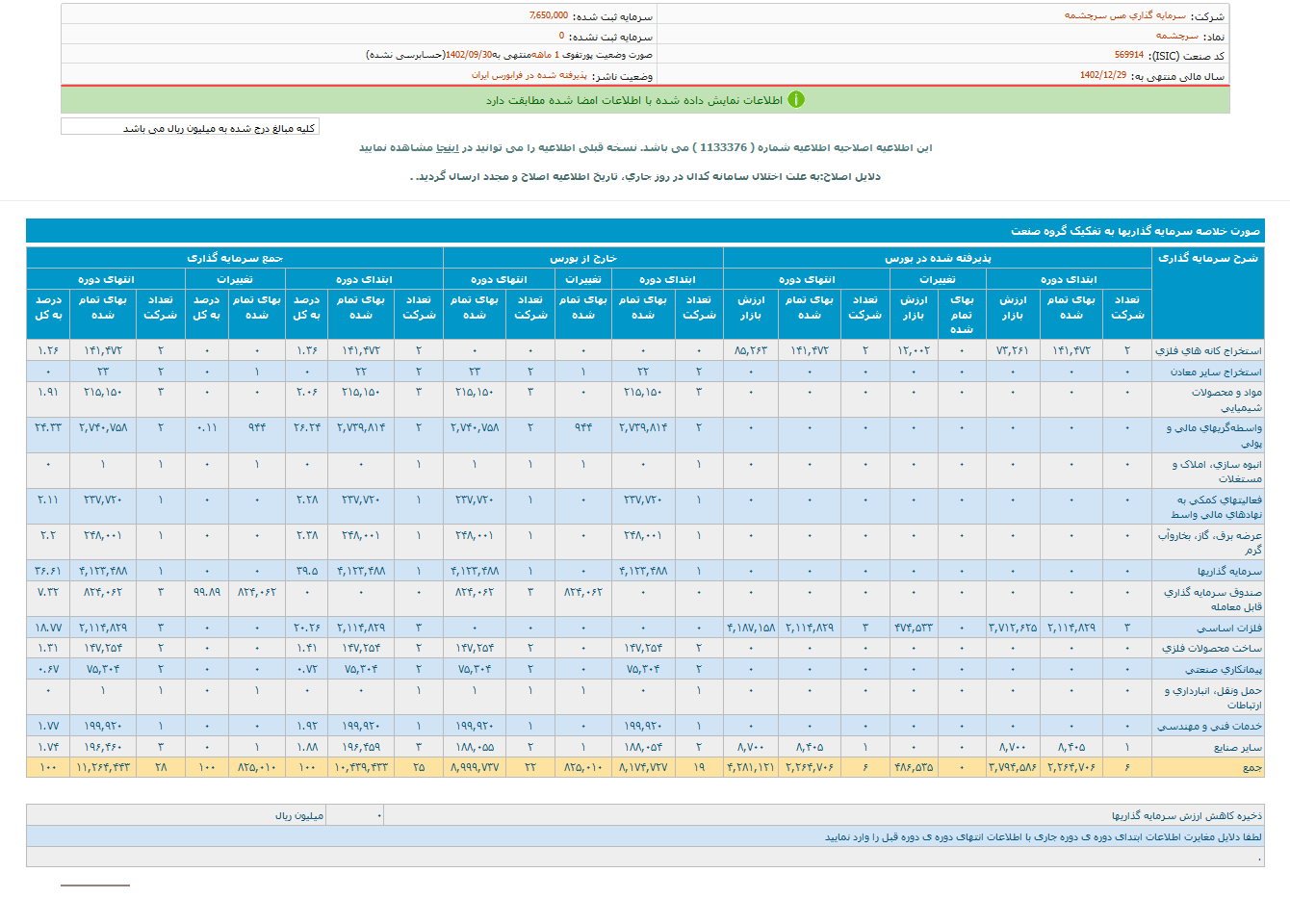The height and width of the screenshot is (924, 1290).
Task: Select fiscal year end '1402/12/29'
Action: (1103, 75)
